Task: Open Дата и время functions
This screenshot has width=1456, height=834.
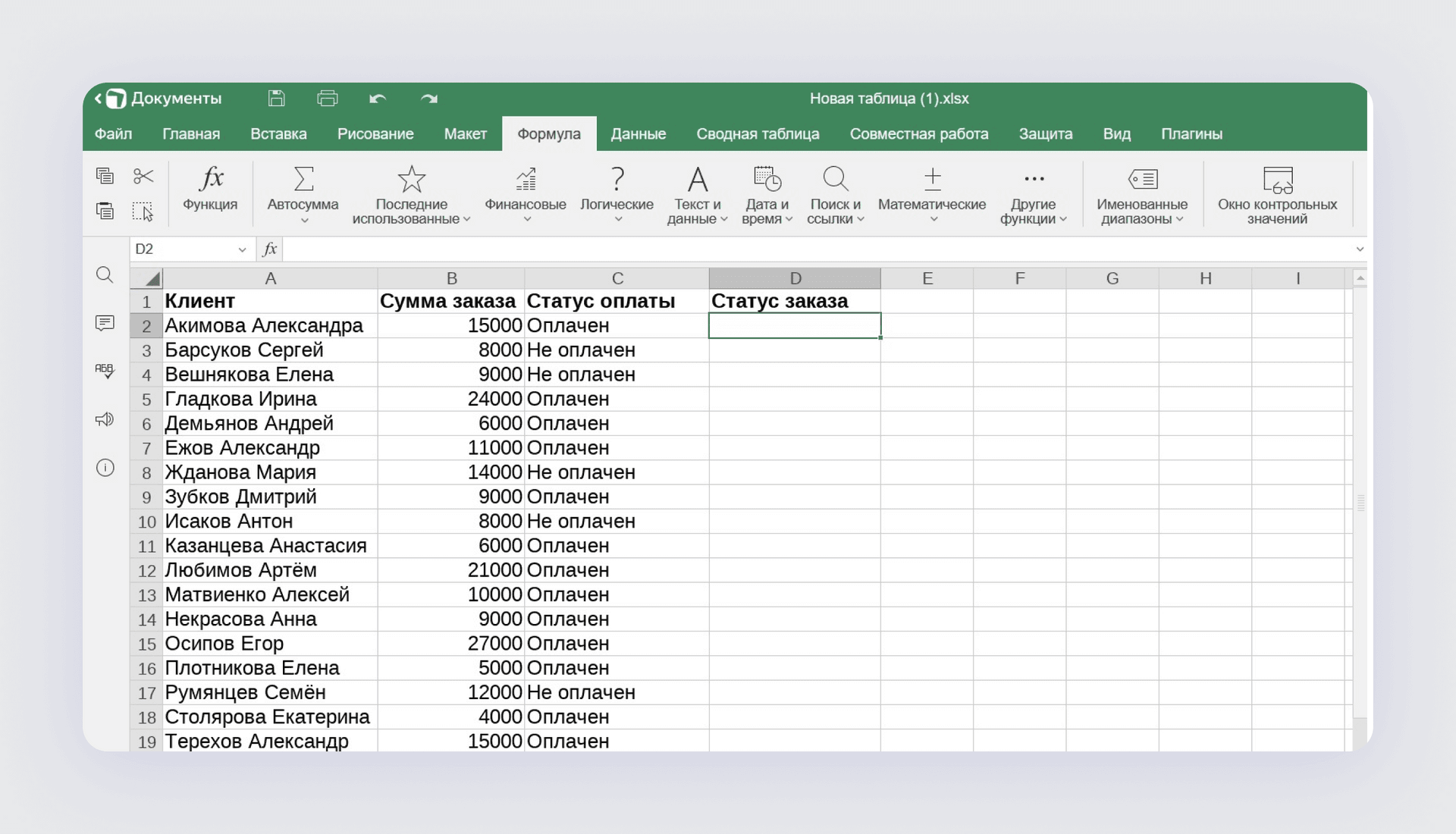Action: (x=767, y=196)
